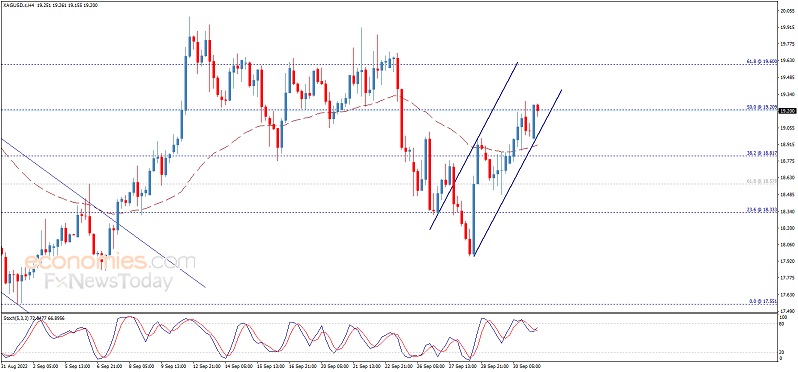Select the 23.6 Fibonacci level label
The height and width of the screenshot is (372, 798).
[761, 209]
